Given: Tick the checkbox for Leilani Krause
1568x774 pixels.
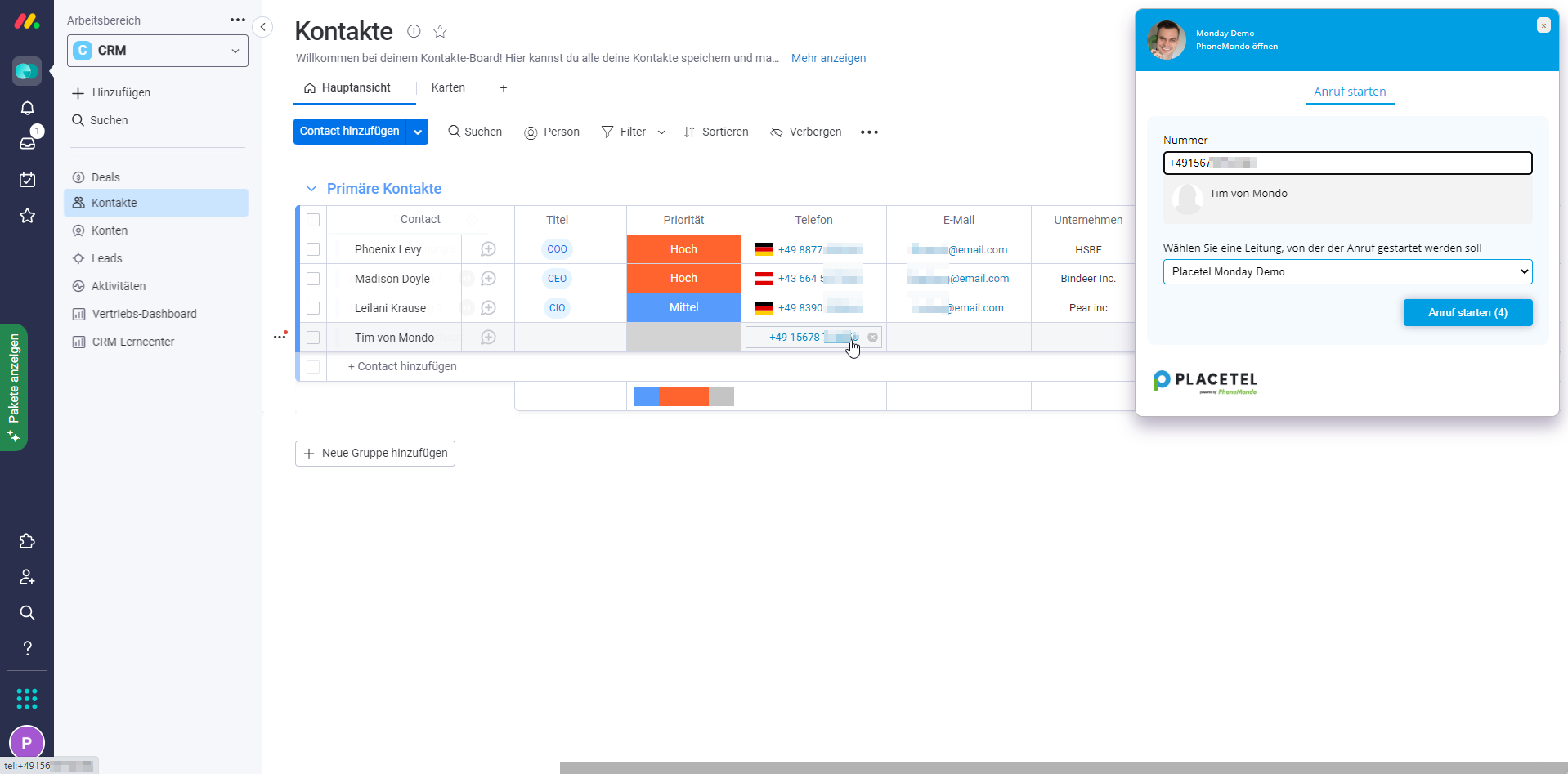Looking at the screenshot, I should (313, 308).
